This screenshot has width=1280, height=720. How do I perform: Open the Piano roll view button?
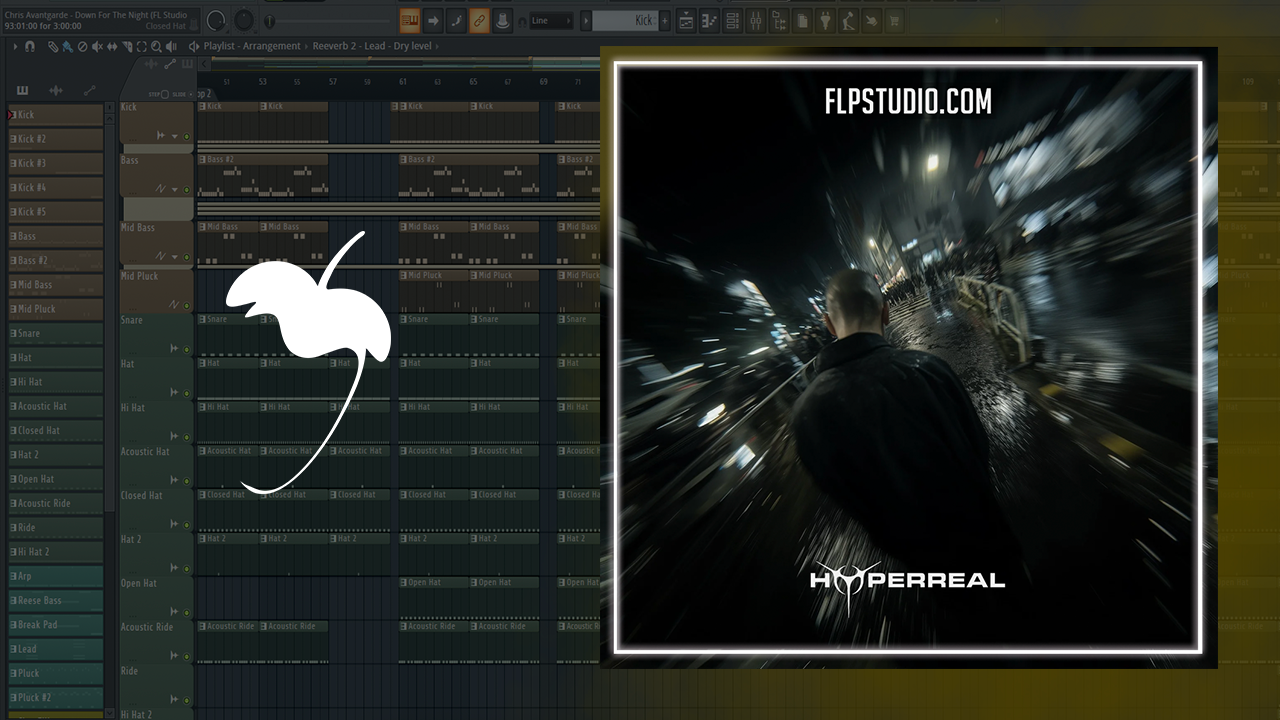pyautogui.click(x=710, y=21)
